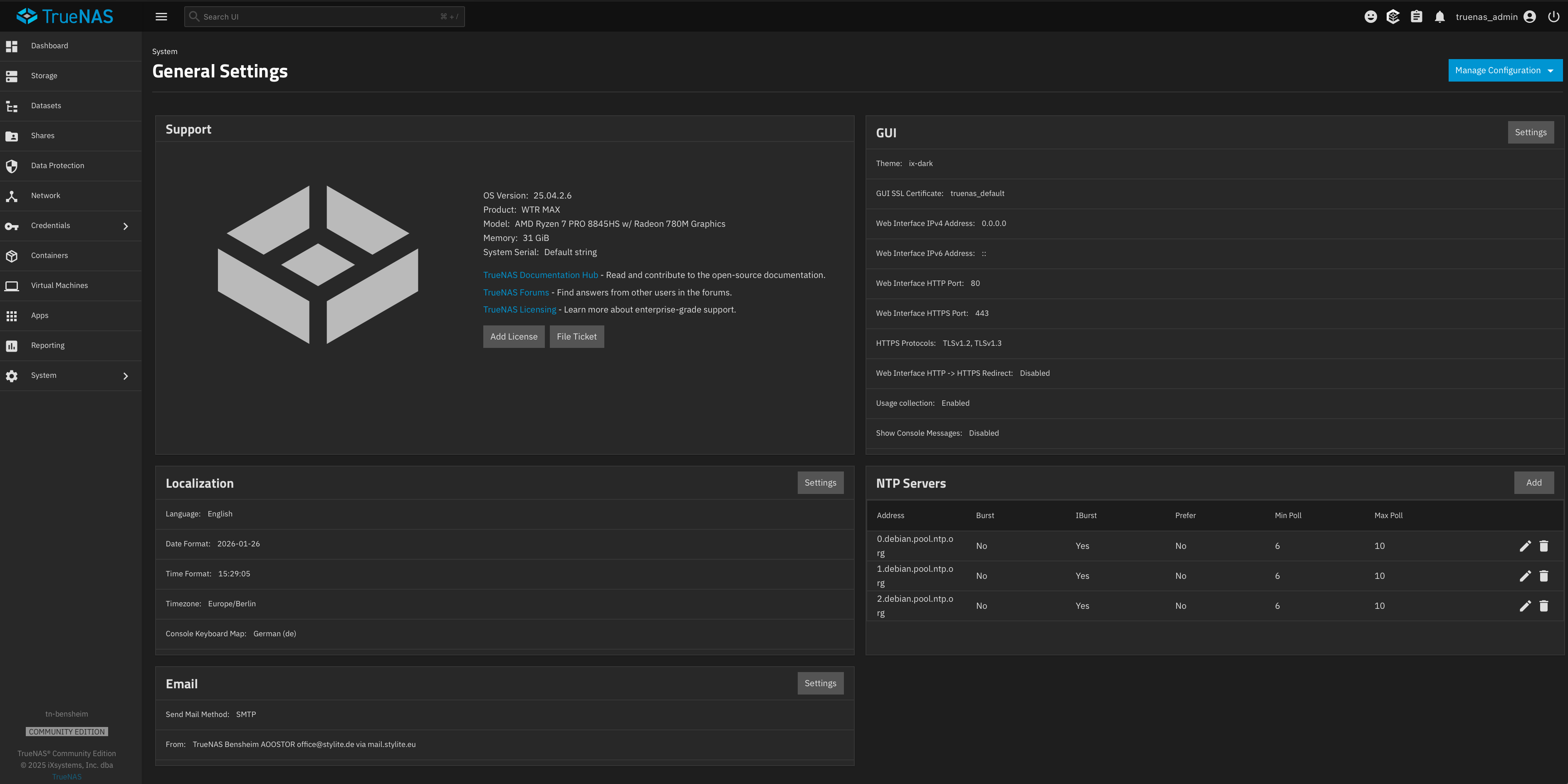
Task: Toggle the sidebar with the hamburger icon
Action: tap(161, 17)
